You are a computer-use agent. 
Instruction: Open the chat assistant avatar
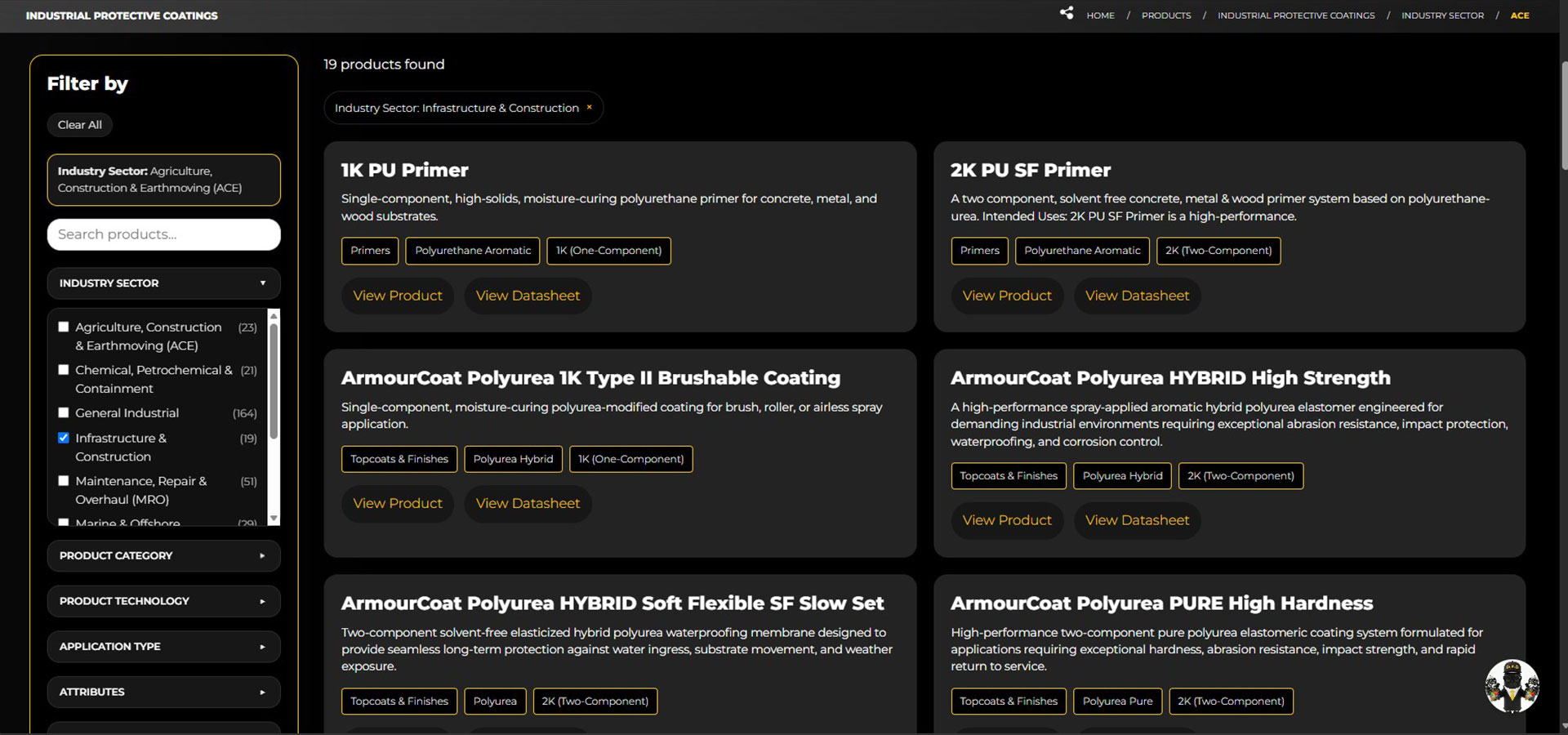1512,686
